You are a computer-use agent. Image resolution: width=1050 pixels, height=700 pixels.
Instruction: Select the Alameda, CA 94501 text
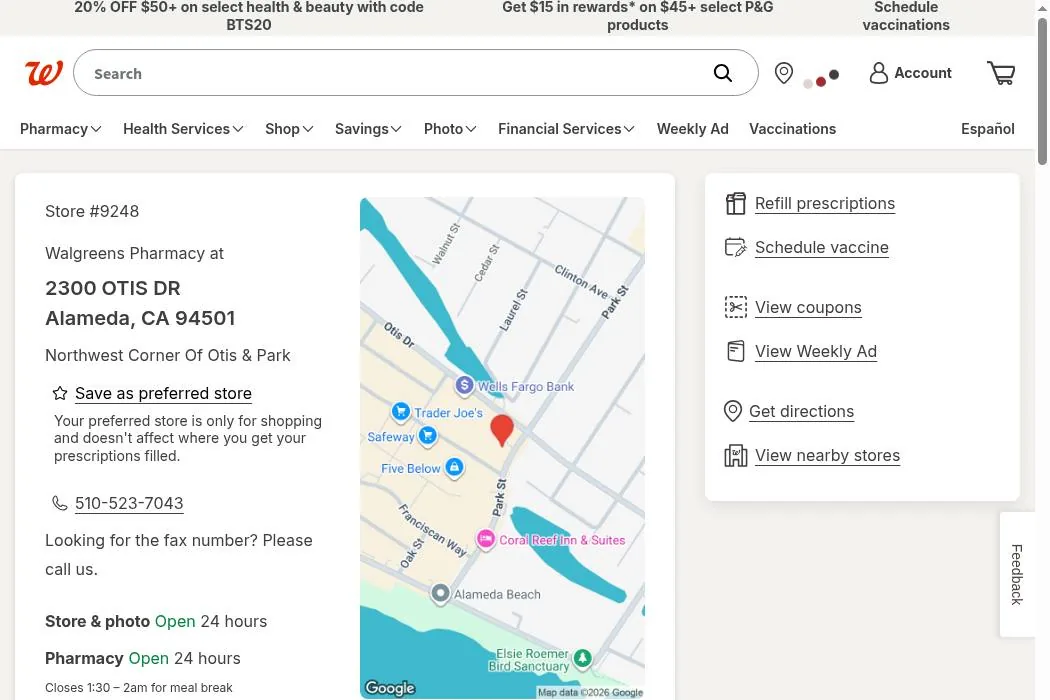click(140, 318)
